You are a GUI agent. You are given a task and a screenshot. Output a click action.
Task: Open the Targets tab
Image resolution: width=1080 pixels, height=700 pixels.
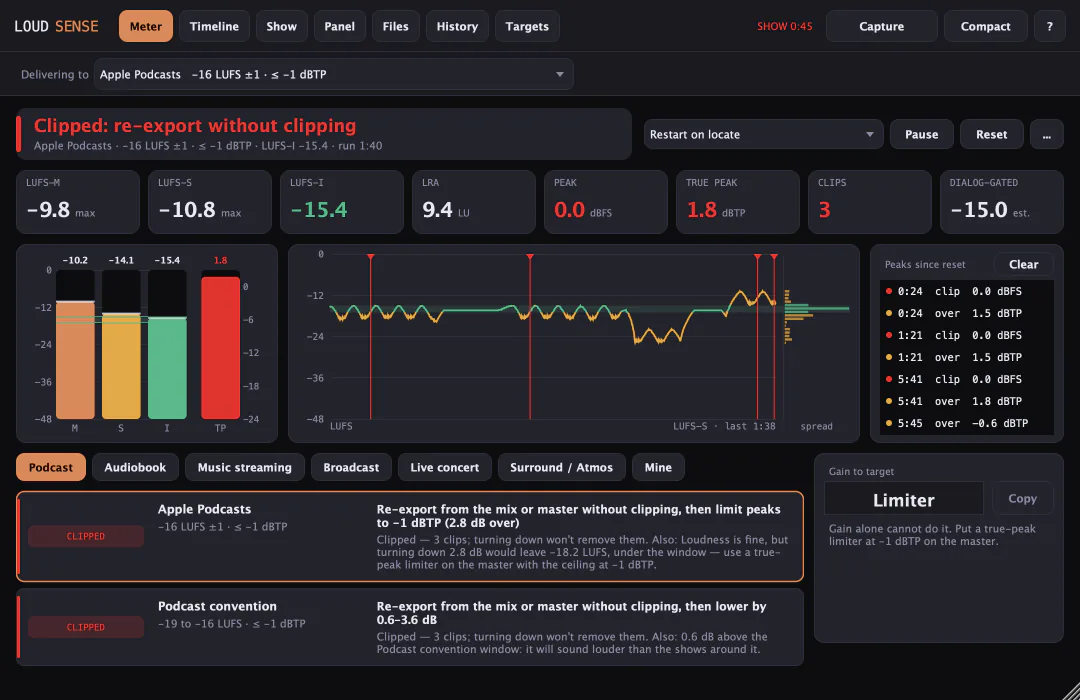point(527,26)
